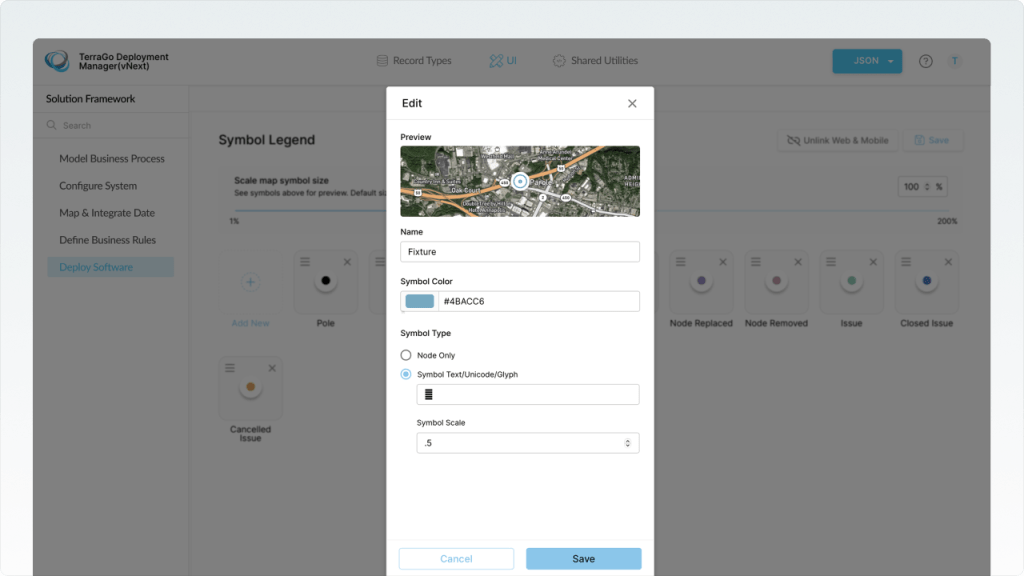The image size is (1024, 576).
Task: Click the TerraGo Deployment Manager logo
Action: click(57, 61)
